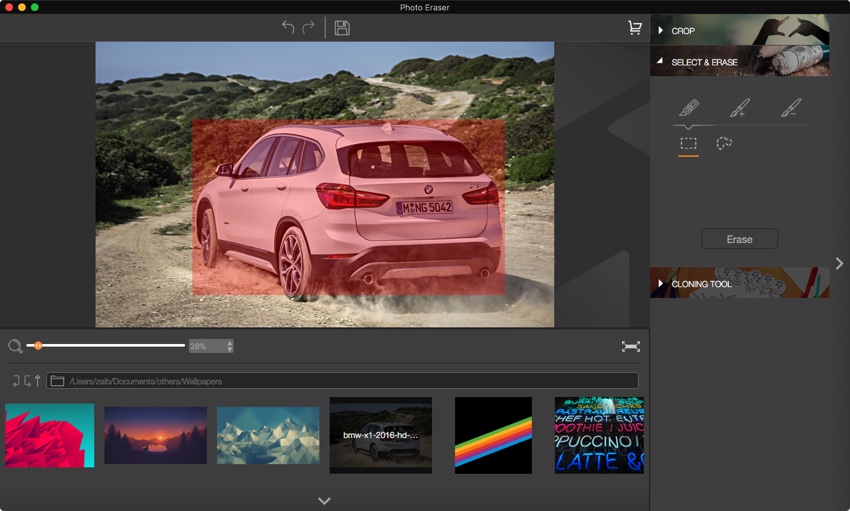Expand the CROP section

tap(739, 30)
